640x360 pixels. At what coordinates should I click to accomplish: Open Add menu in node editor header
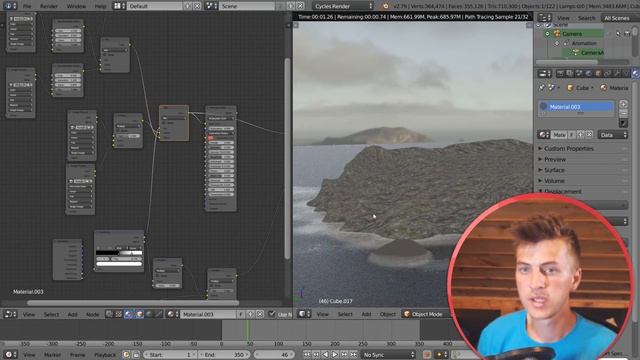72,314
